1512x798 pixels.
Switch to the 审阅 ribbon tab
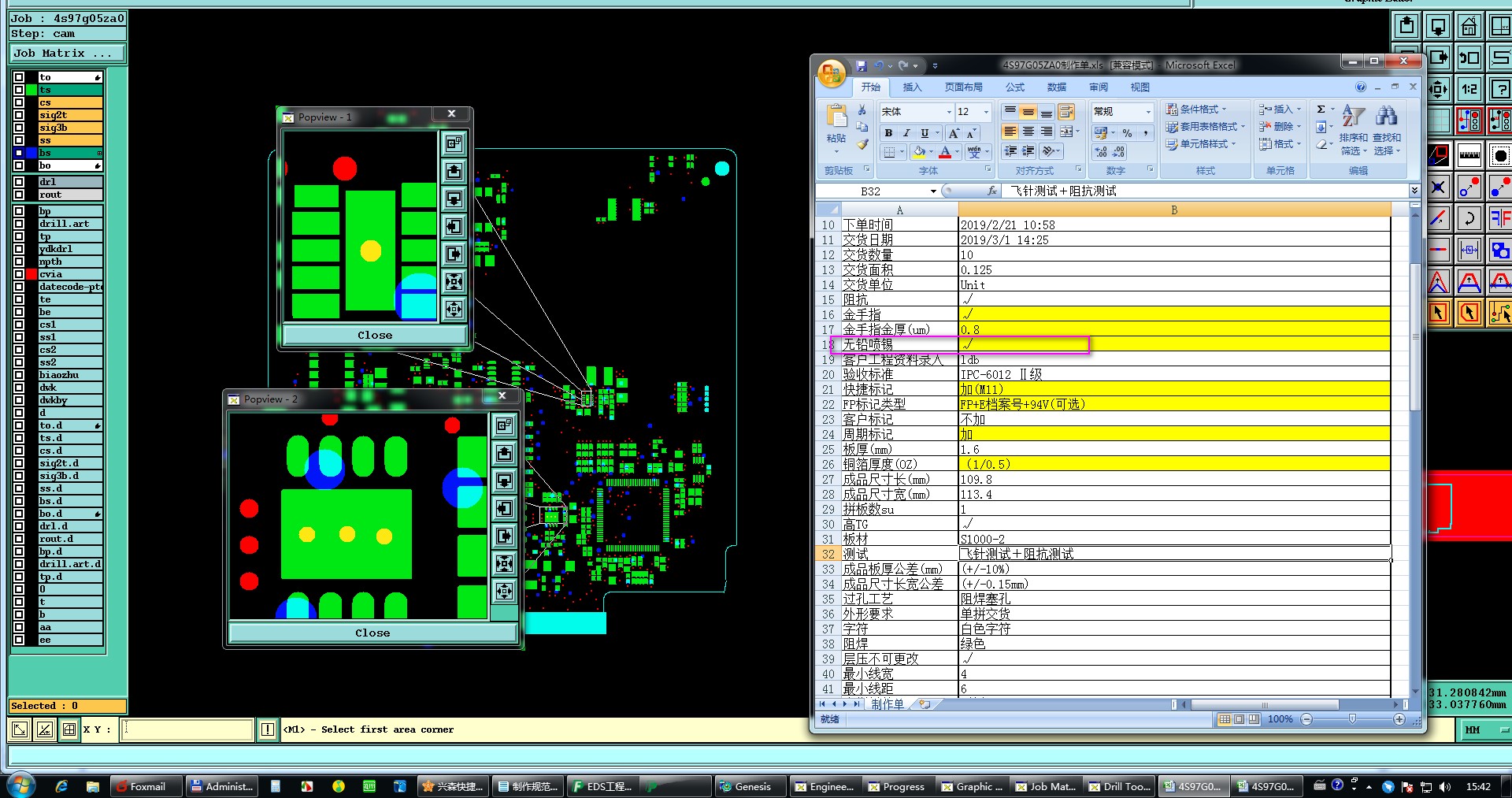(x=1099, y=87)
